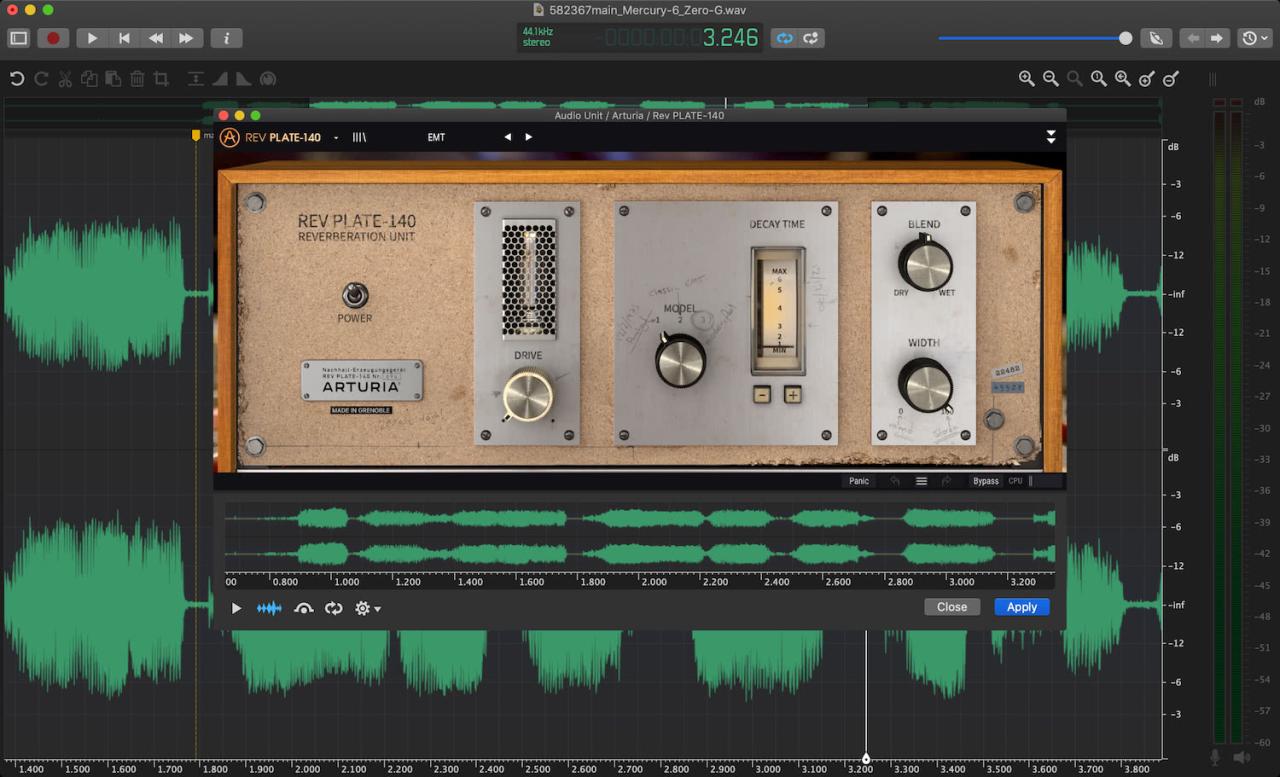This screenshot has height=777, width=1280.
Task: Toggle loop in the effect preview
Action: coord(334,608)
